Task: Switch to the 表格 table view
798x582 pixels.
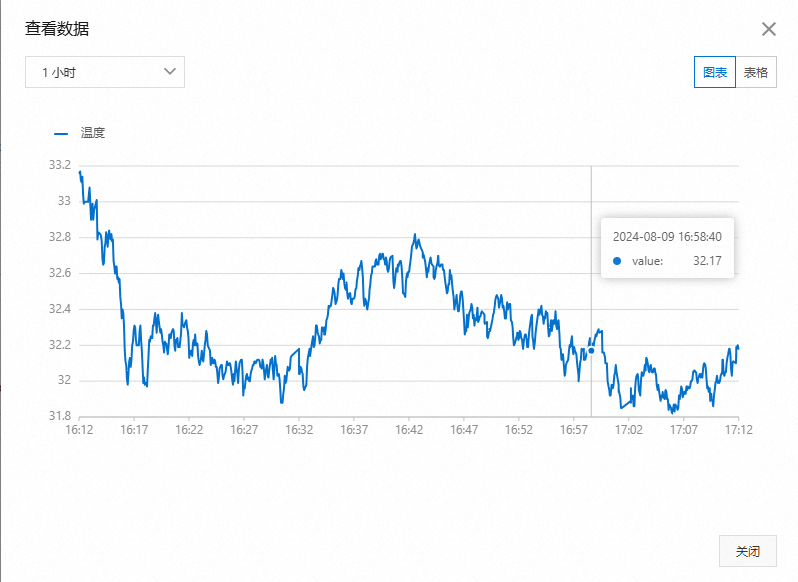Action: pyautogui.click(x=756, y=72)
